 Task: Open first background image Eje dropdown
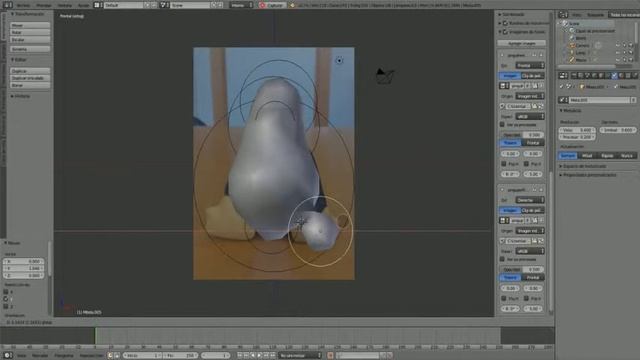coord(530,65)
